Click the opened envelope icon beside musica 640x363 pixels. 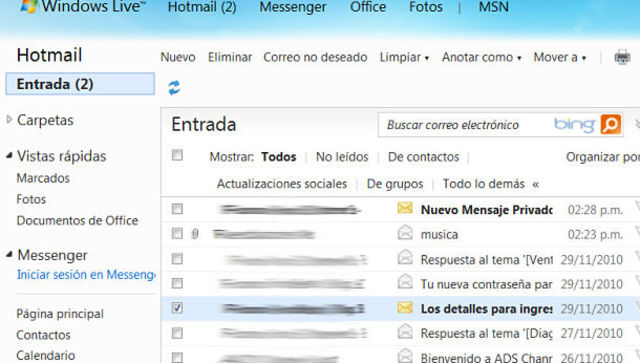pyautogui.click(x=405, y=232)
